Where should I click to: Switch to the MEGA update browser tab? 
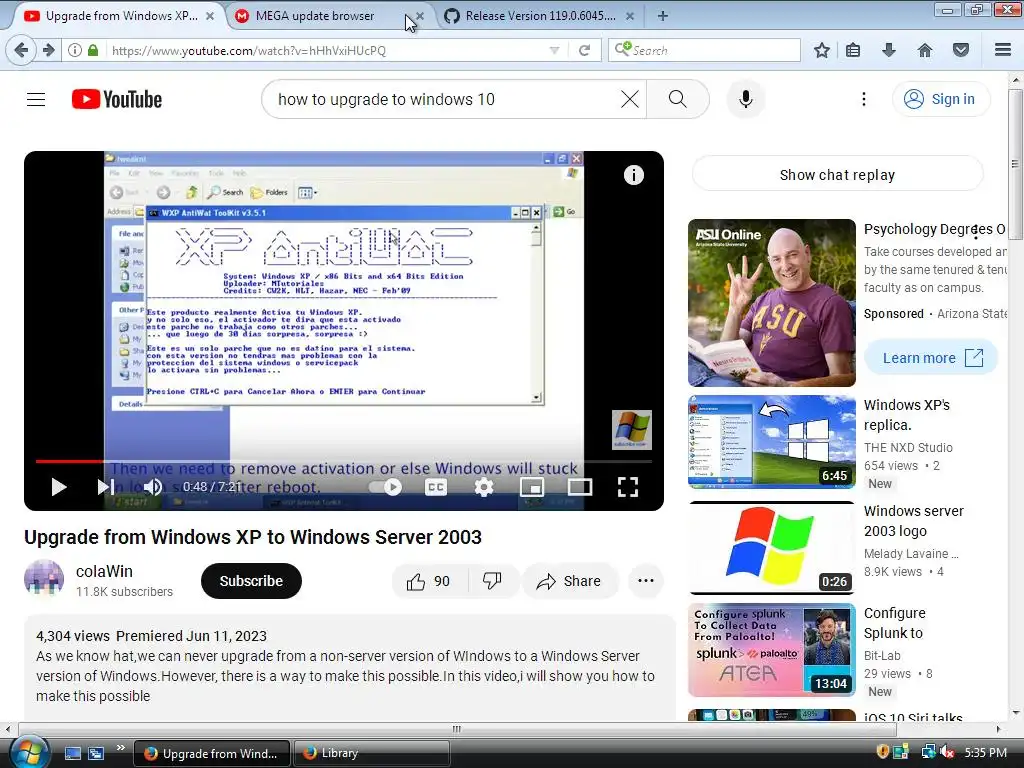tap(315, 16)
